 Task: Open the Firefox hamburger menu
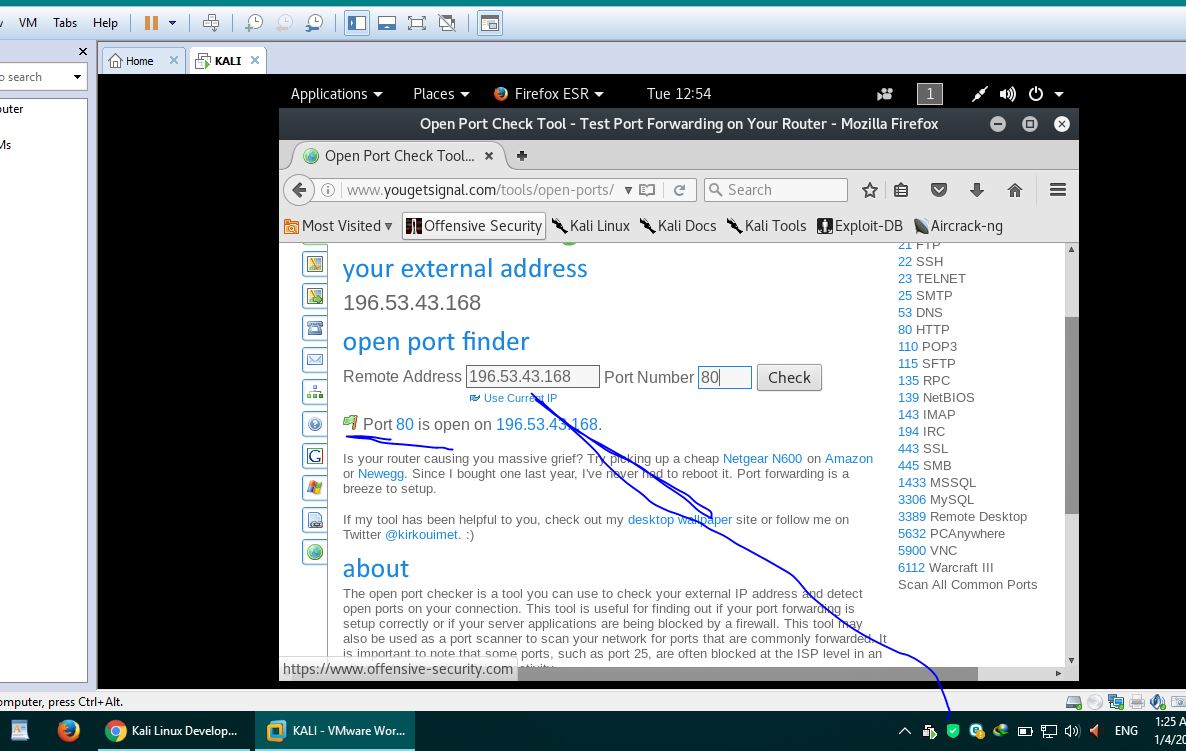(1057, 190)
